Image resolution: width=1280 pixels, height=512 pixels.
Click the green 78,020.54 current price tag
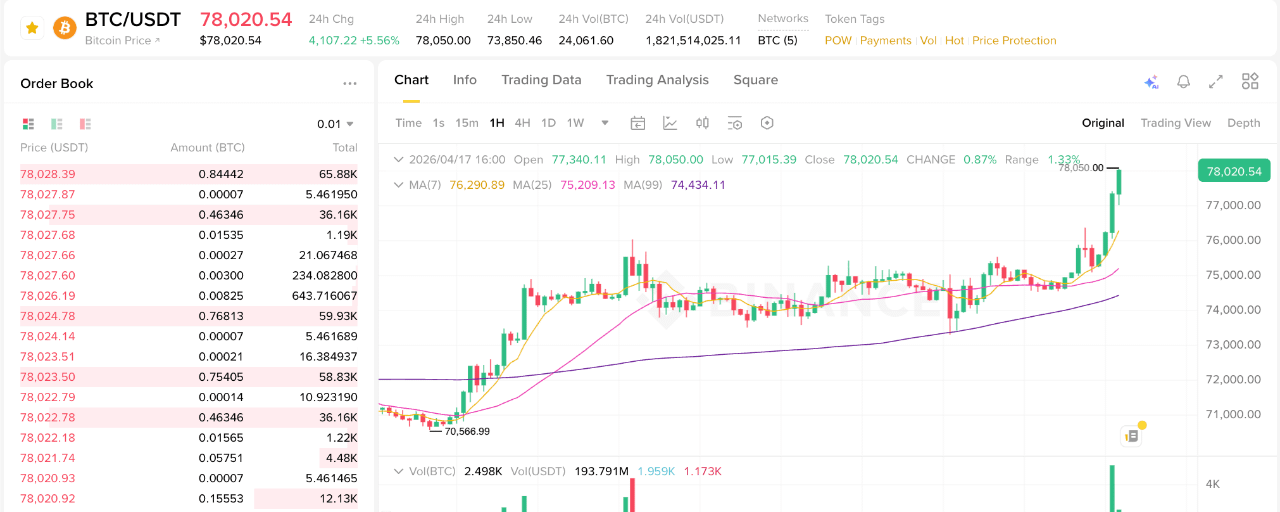tap(1234, 171)
